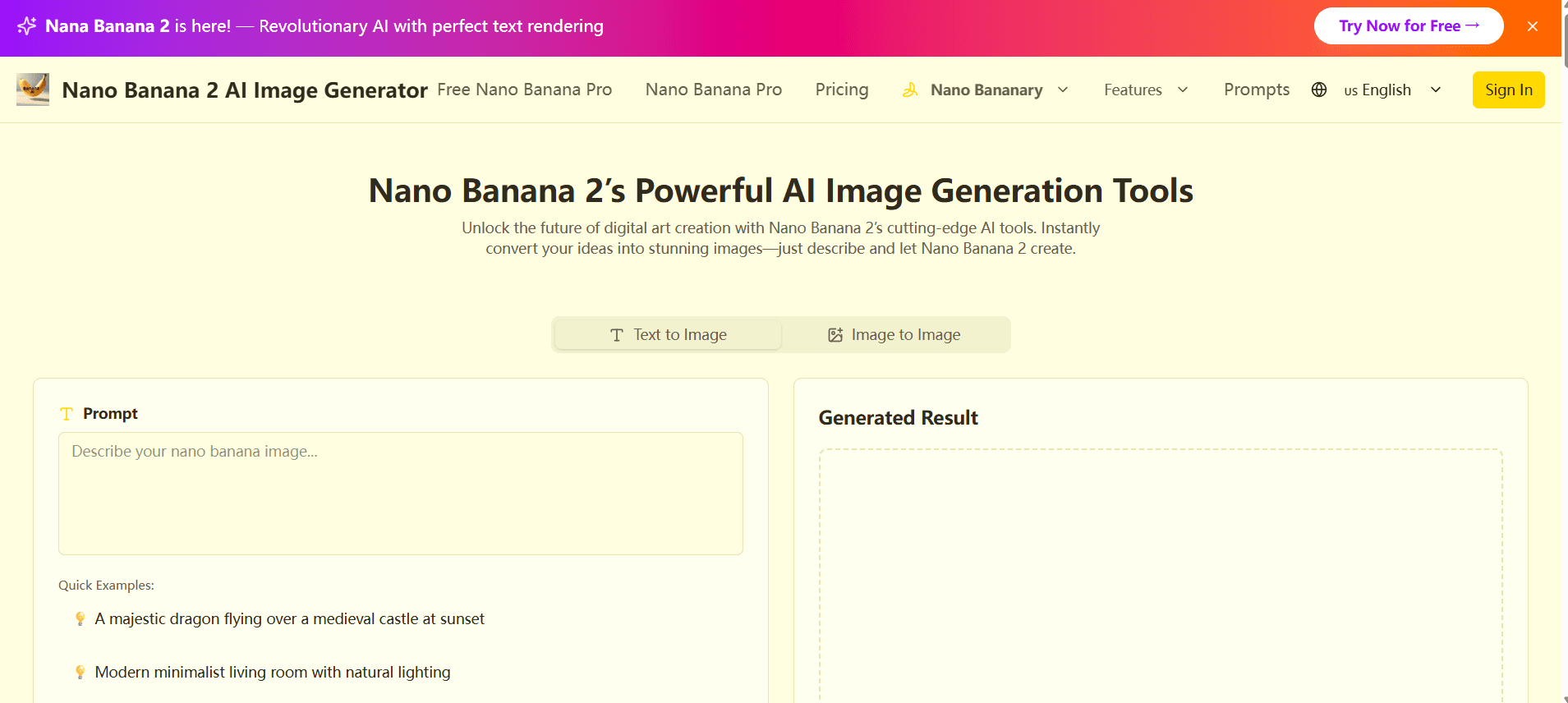The image size is (1568, 703).
Task: Switch to Text to Image tab
Action: click(x=668, y=334)
